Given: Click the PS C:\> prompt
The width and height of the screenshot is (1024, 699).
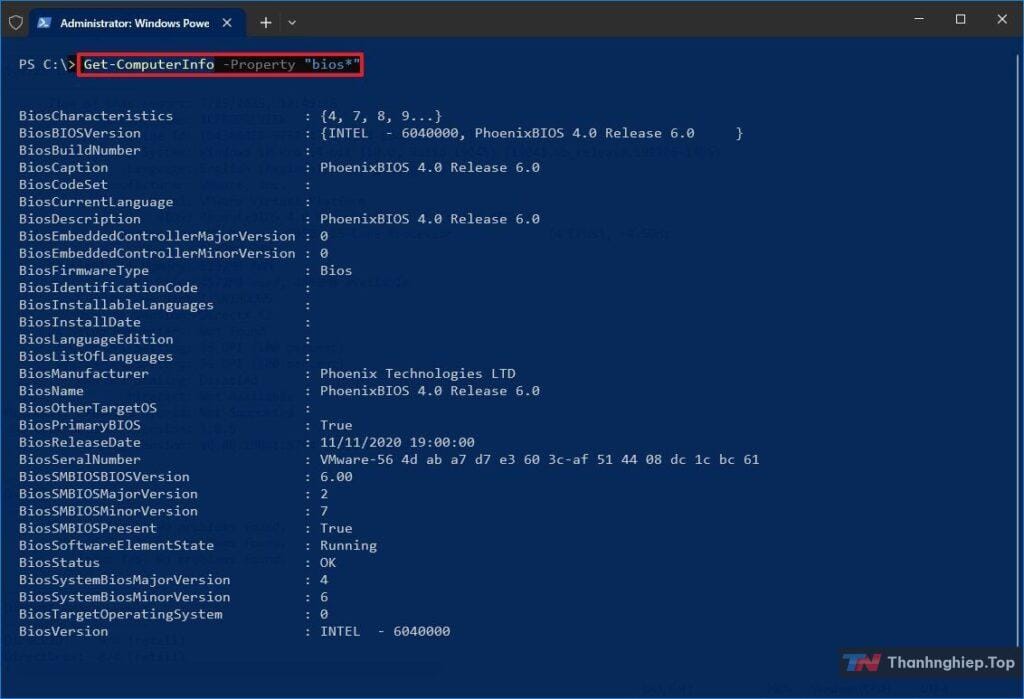Looking at the screenshot, I should click(46, 64).
